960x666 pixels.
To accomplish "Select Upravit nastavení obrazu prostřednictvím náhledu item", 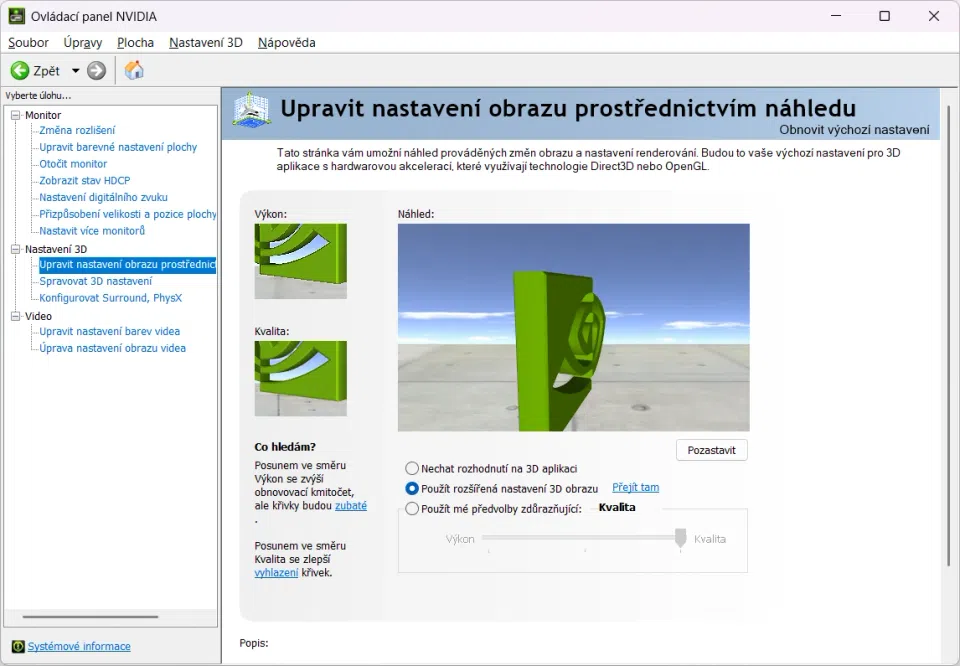I will point(127,264).
